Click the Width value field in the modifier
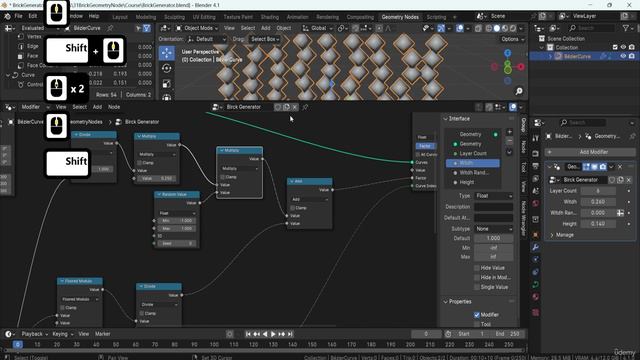Image resolution: width=640 pixels, height=360 pixels. pos(598,202)
